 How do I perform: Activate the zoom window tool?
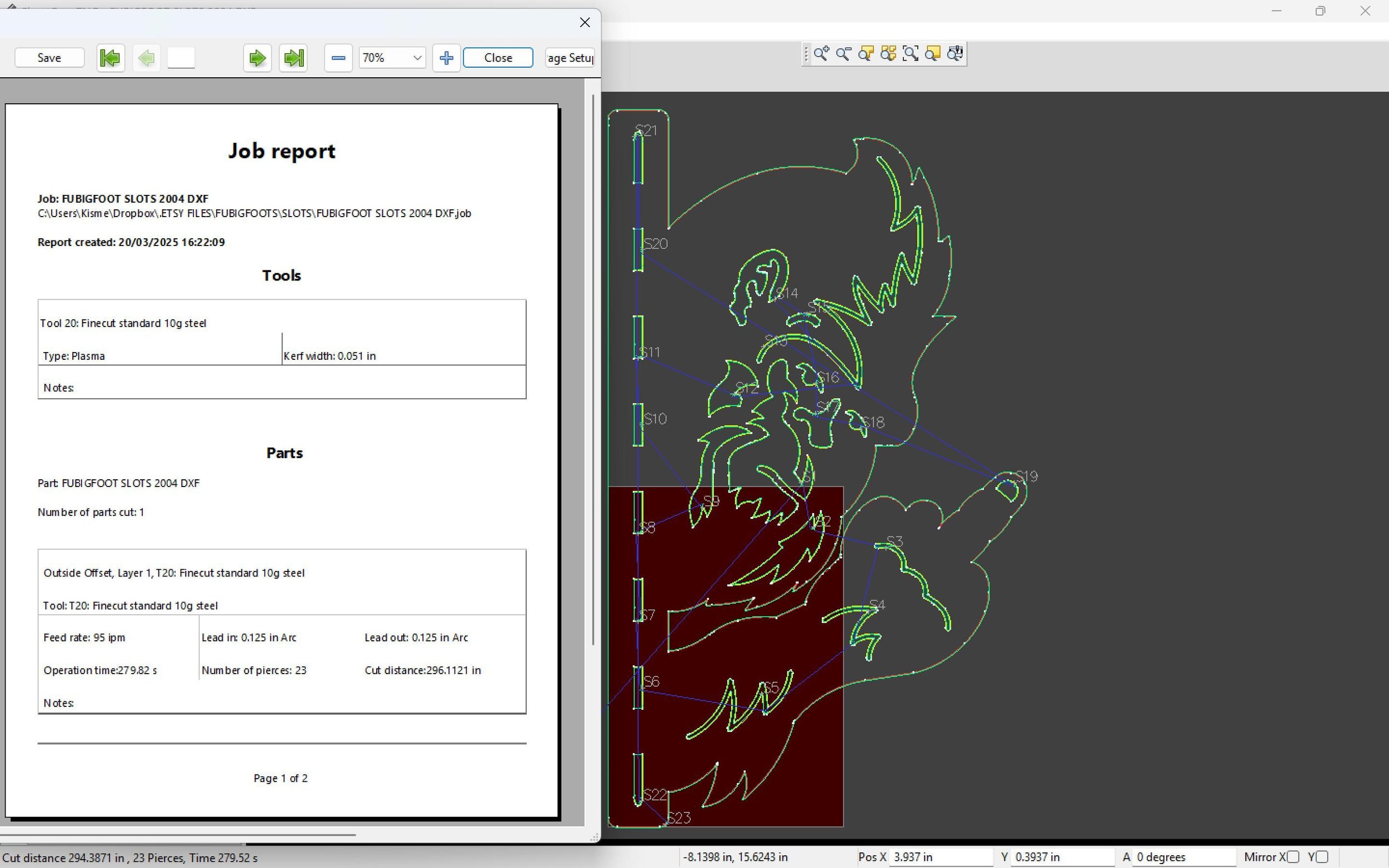click(911, 54)
